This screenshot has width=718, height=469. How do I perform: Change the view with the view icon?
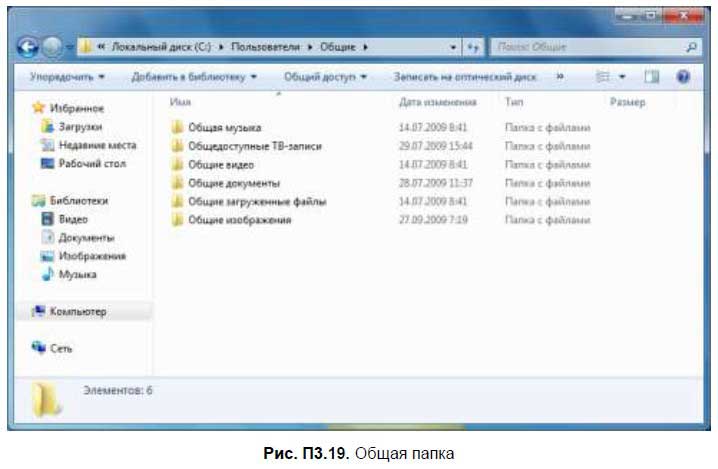pyautogui.click(x=603, y=77)
